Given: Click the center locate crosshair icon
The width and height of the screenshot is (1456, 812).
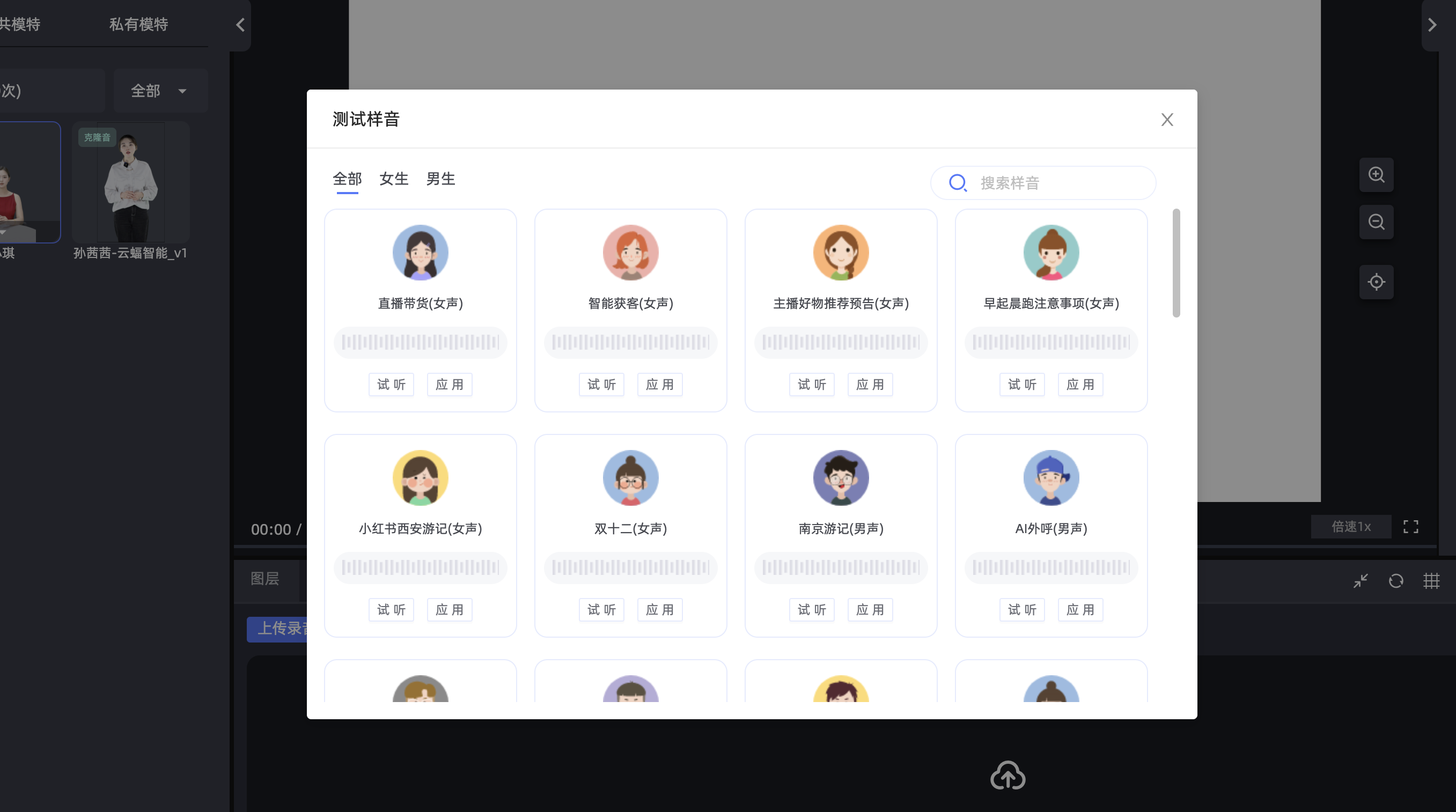Looking at the screenshot, I should 1376,282.
